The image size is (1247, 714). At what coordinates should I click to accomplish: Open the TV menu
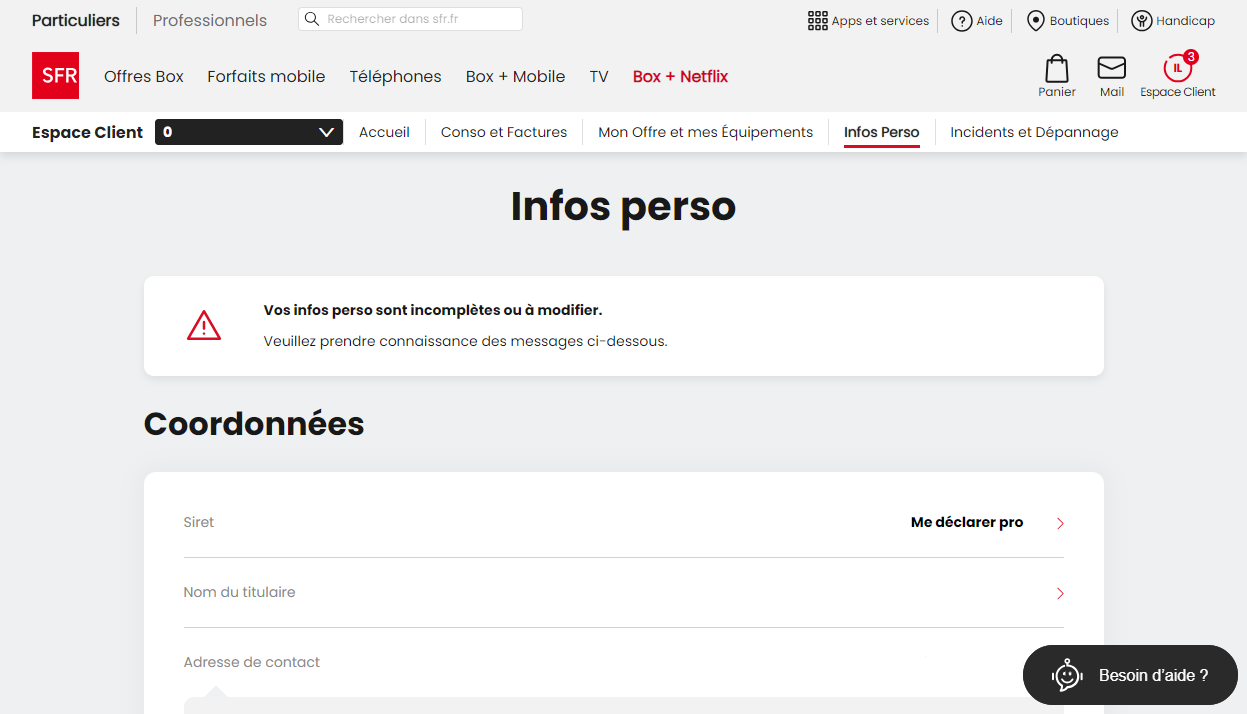tap(599, 76)
